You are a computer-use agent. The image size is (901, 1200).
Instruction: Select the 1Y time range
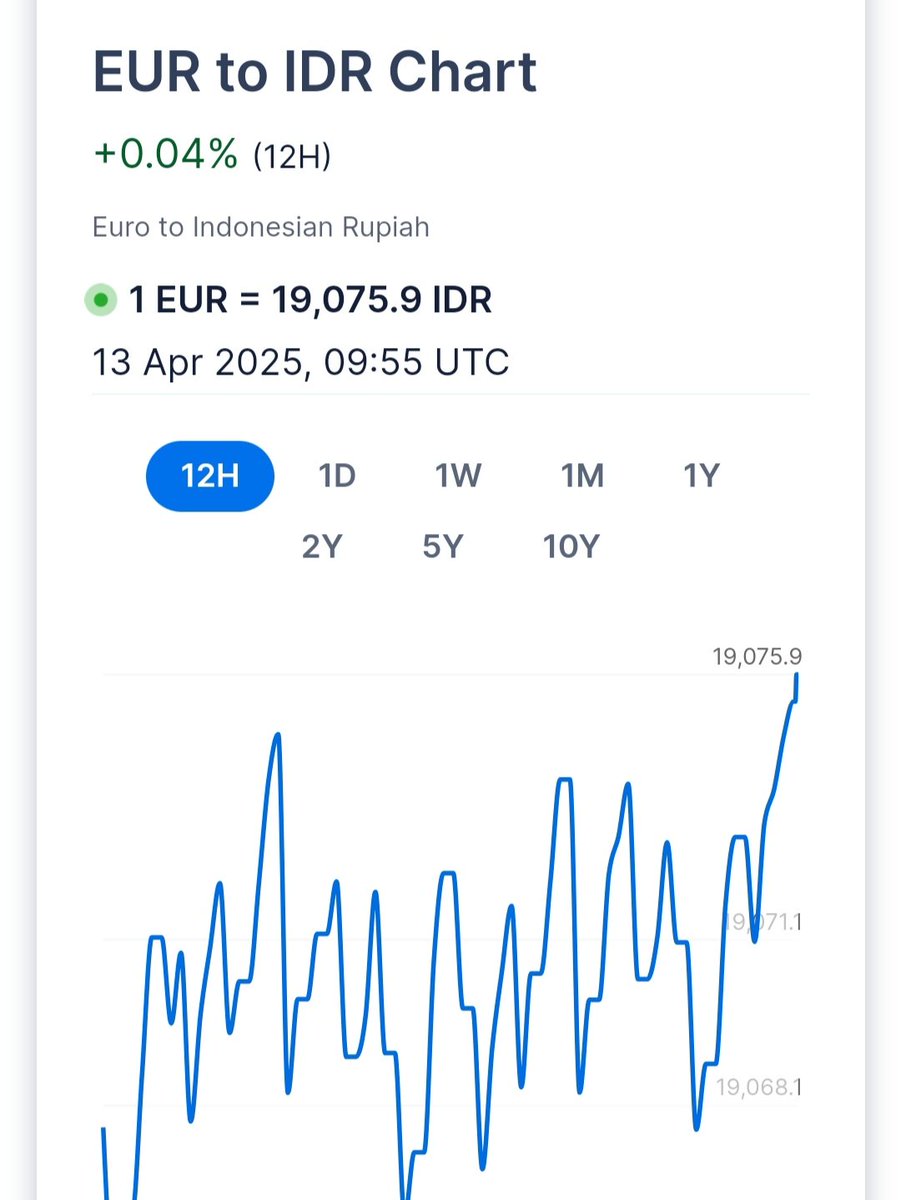[x=701, y=476]
